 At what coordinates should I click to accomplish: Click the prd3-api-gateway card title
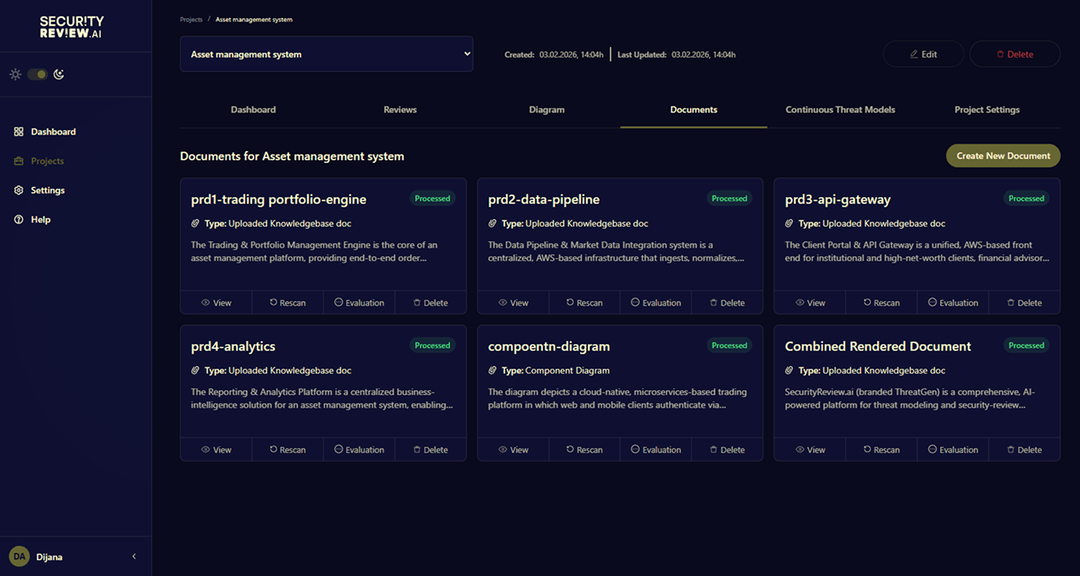[x=838, y=200]
